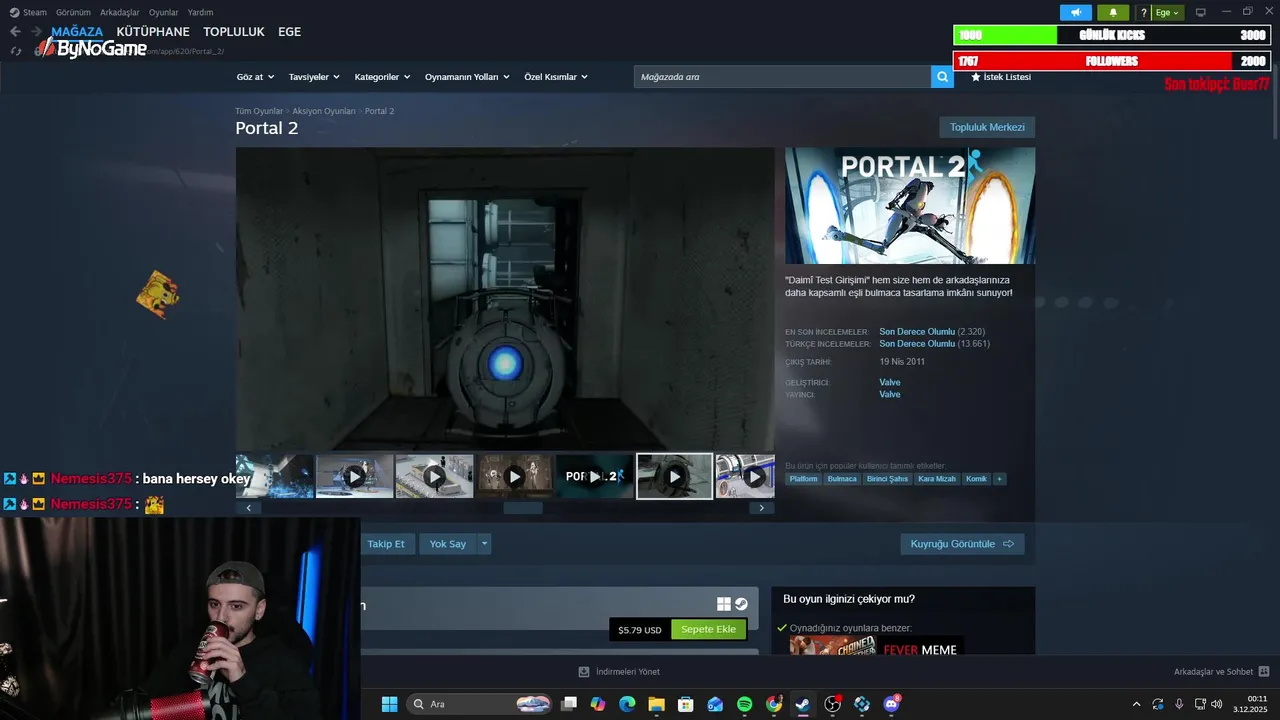Expand the Göz at dropdown
Image resolution: width=1280 pixels, height=720 pixels.
(255, 77)
